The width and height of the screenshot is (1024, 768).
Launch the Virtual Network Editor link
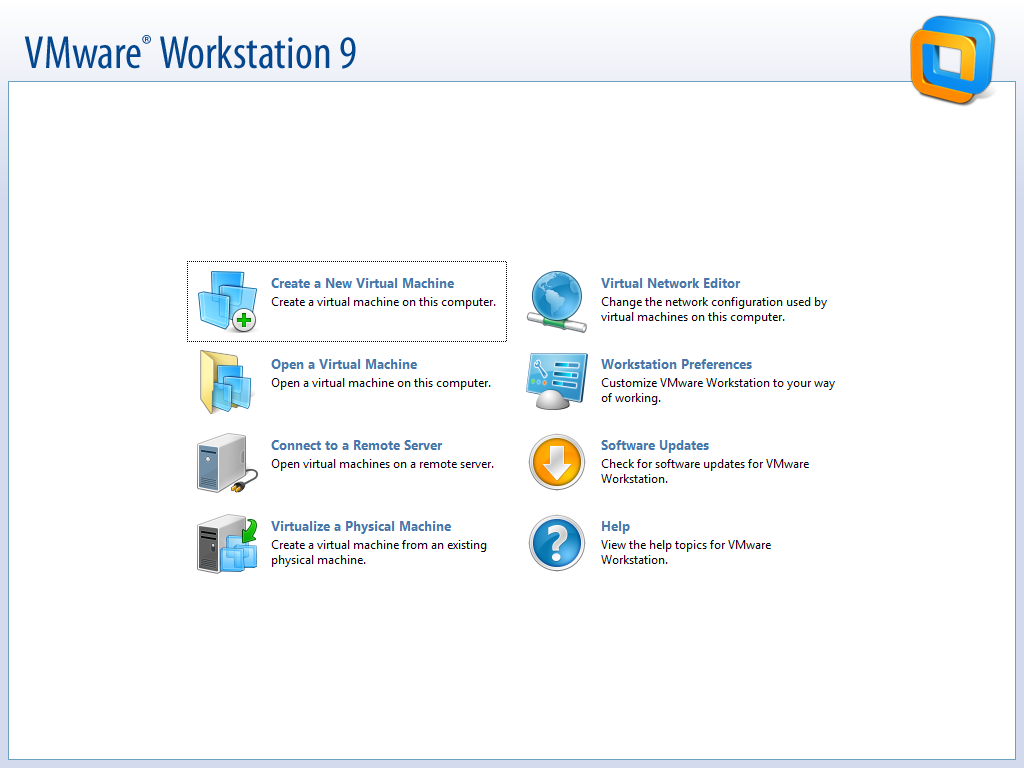click(671, 283)
